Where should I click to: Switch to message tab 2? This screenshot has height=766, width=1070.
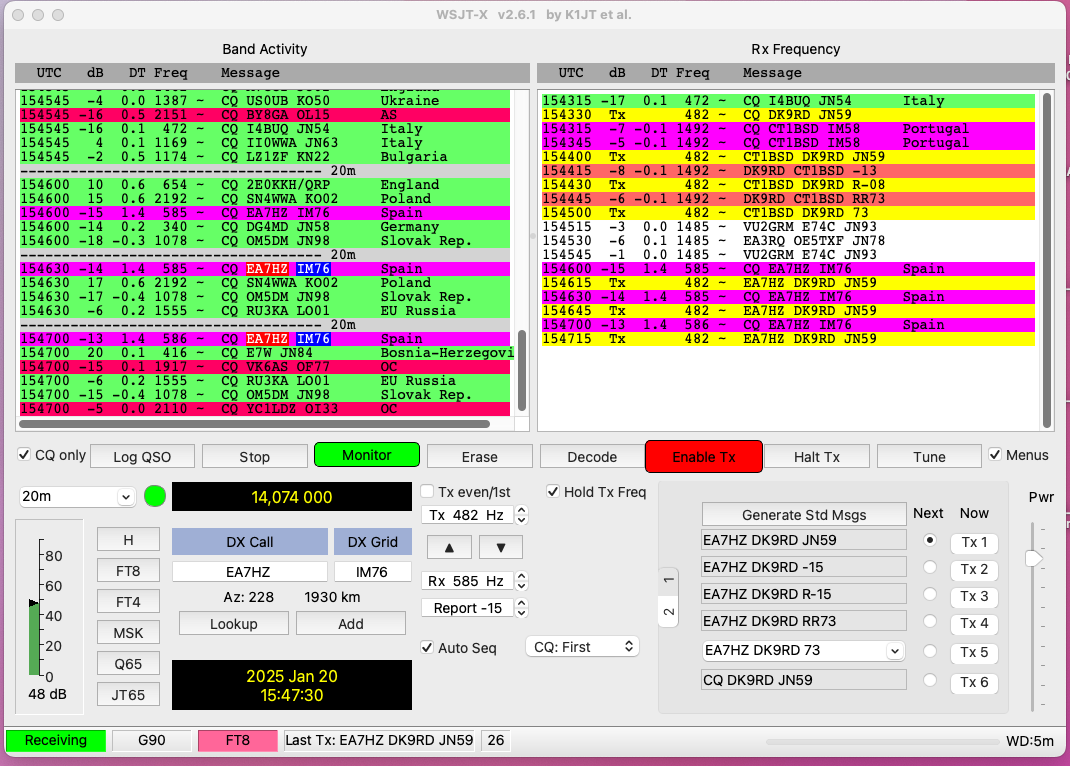(x=669, y=611)
